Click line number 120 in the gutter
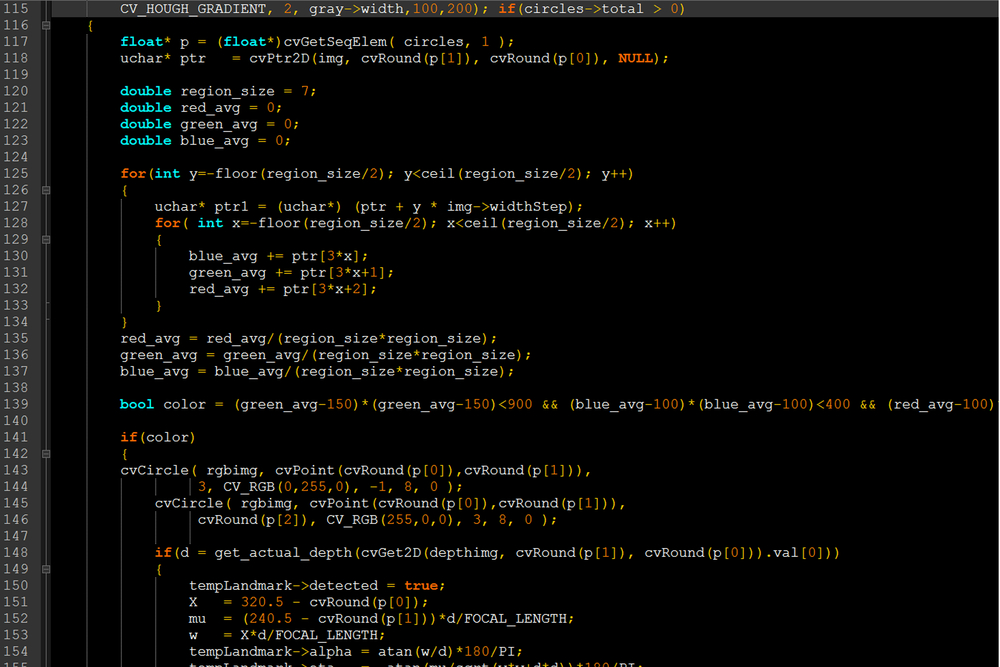Screen dimensions: 1000x667 point(17,91)
